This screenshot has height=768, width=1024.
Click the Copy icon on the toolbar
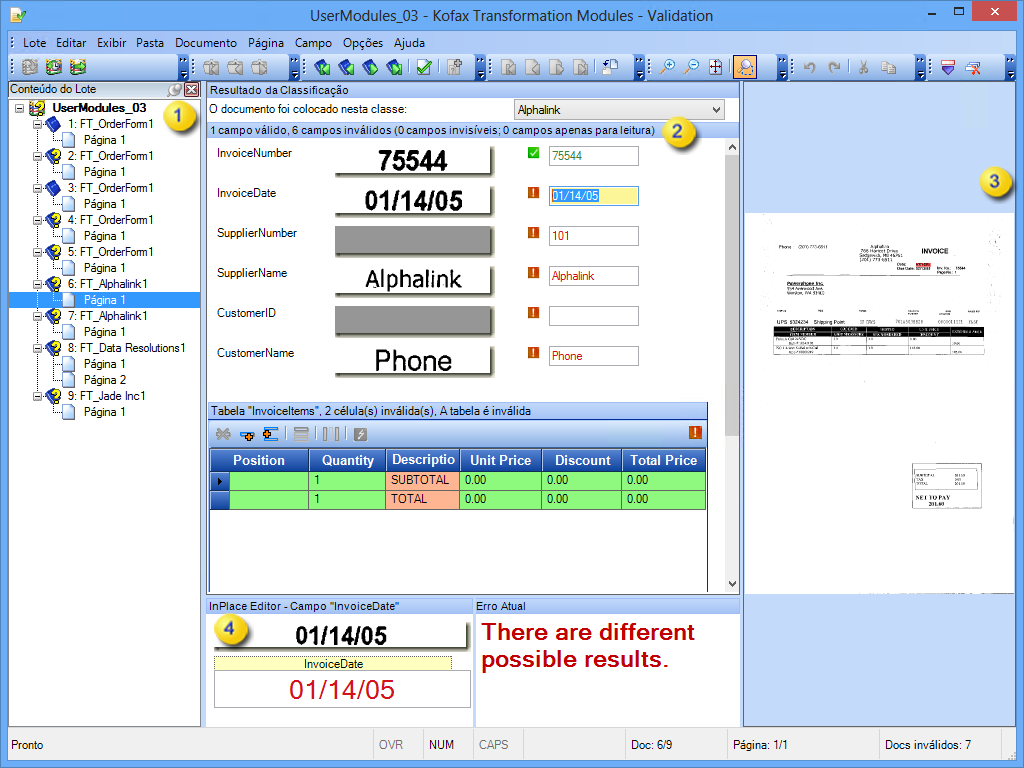click(x=888, y=67)
